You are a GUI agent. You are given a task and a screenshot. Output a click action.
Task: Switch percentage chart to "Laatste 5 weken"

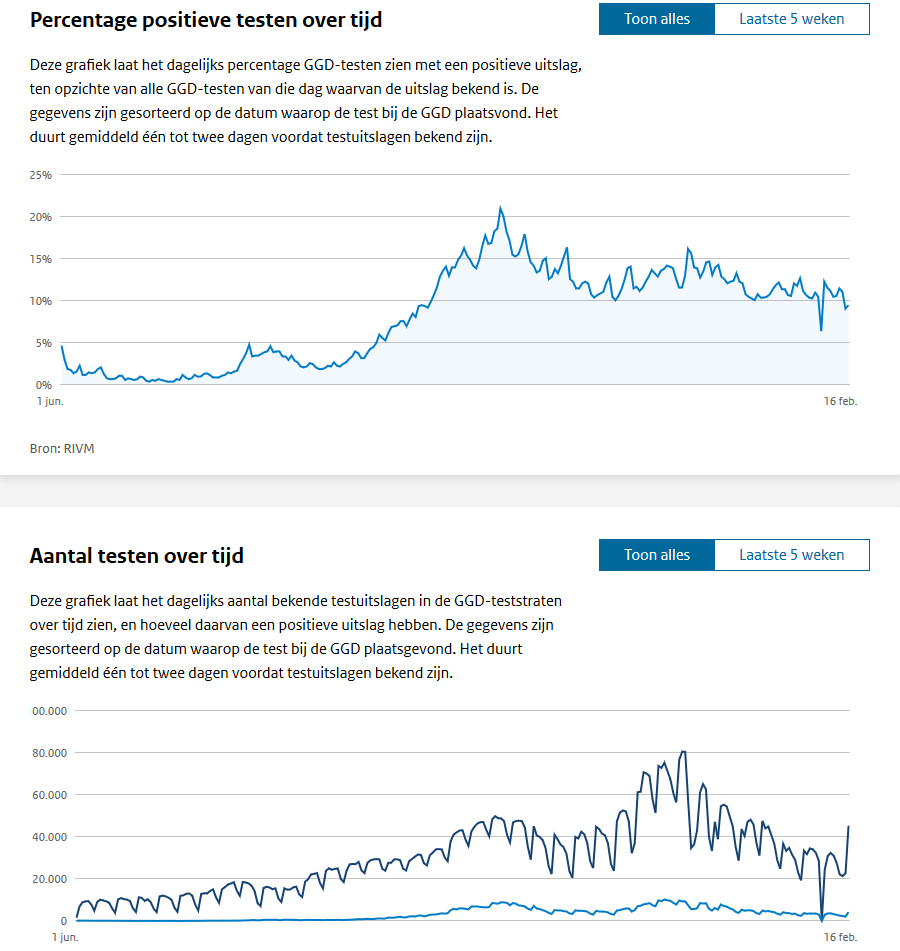click(791, 19)
